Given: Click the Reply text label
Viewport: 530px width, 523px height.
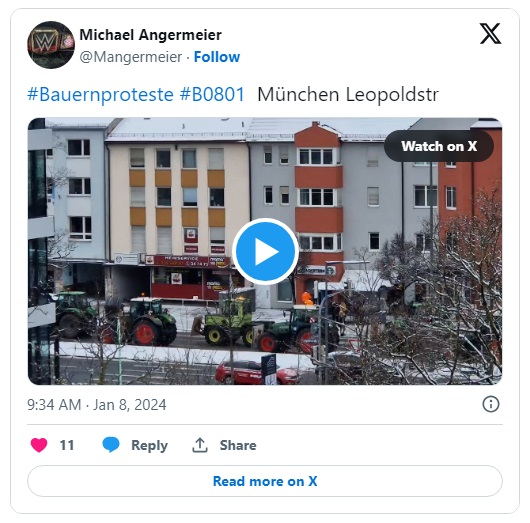Looking at the screenshot, I should click(149, 446).
